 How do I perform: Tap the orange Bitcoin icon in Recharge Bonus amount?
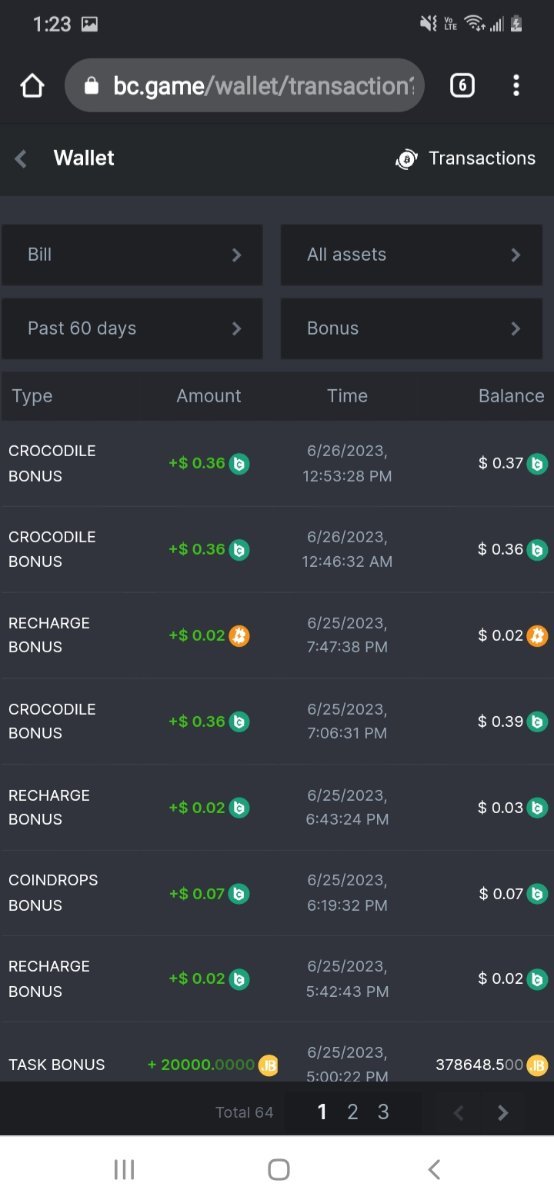click(239, 635)
